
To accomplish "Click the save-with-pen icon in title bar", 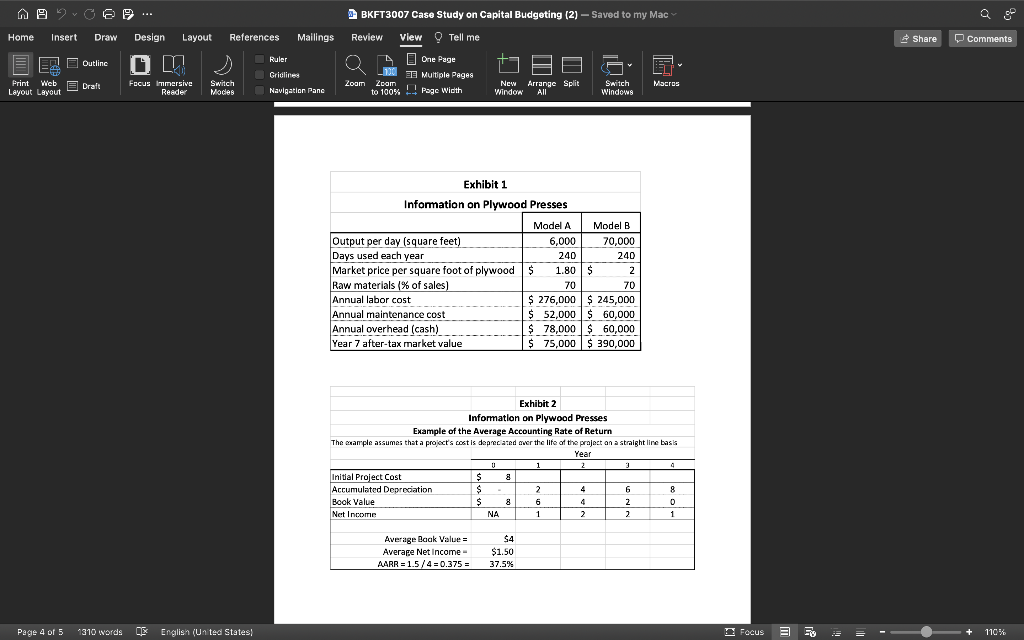I will click(128, 14).
